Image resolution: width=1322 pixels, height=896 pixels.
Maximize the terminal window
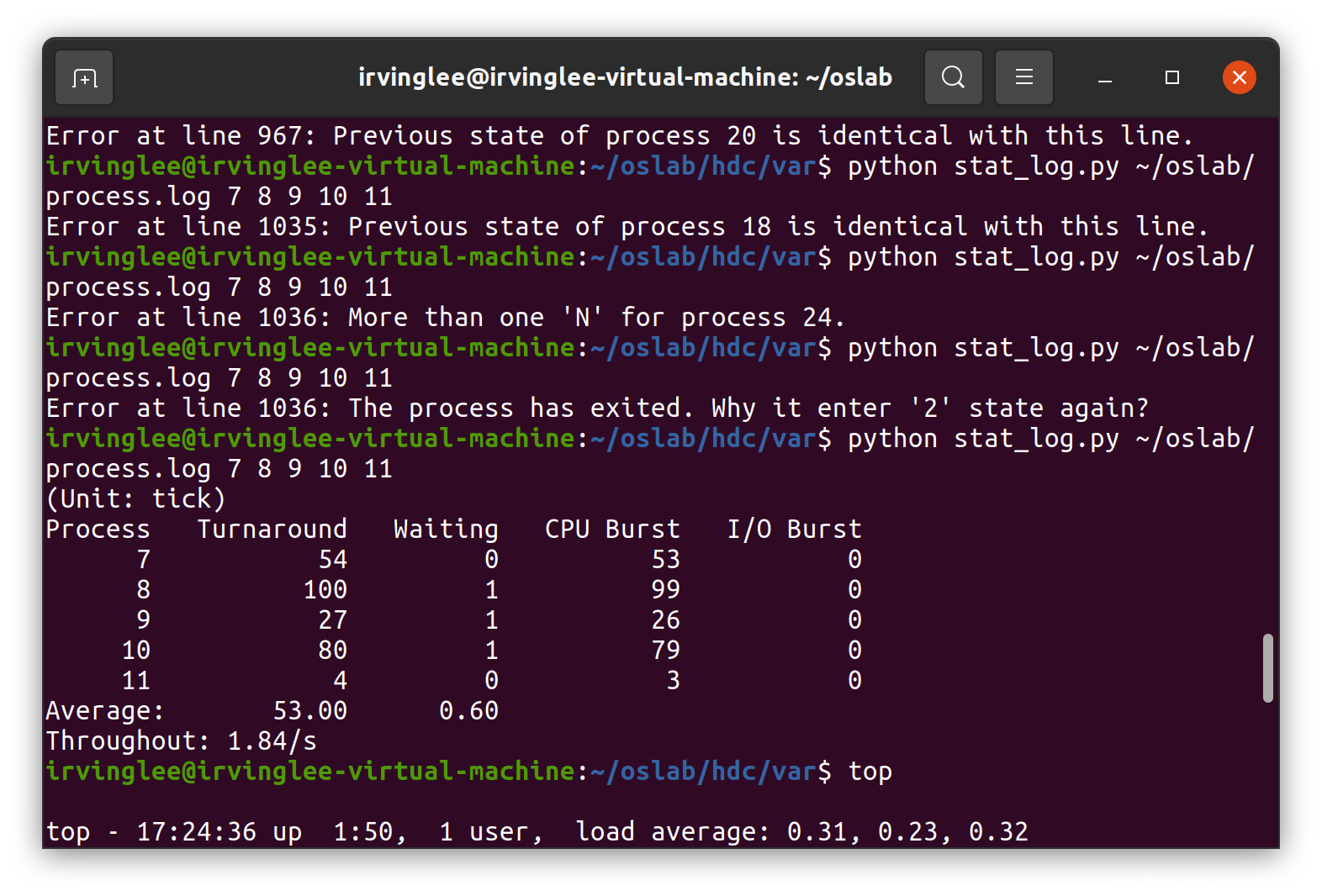point(1172,77)
